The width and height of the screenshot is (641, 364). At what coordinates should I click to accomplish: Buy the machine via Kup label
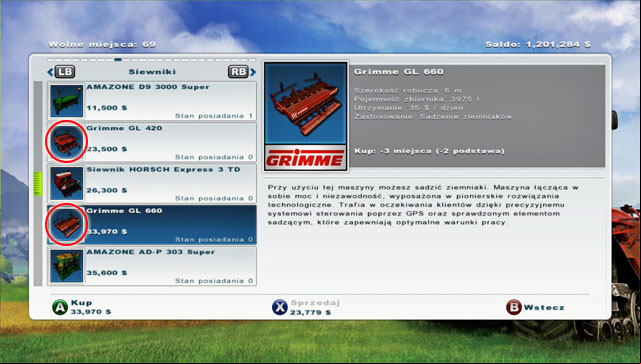click(81, 303)
